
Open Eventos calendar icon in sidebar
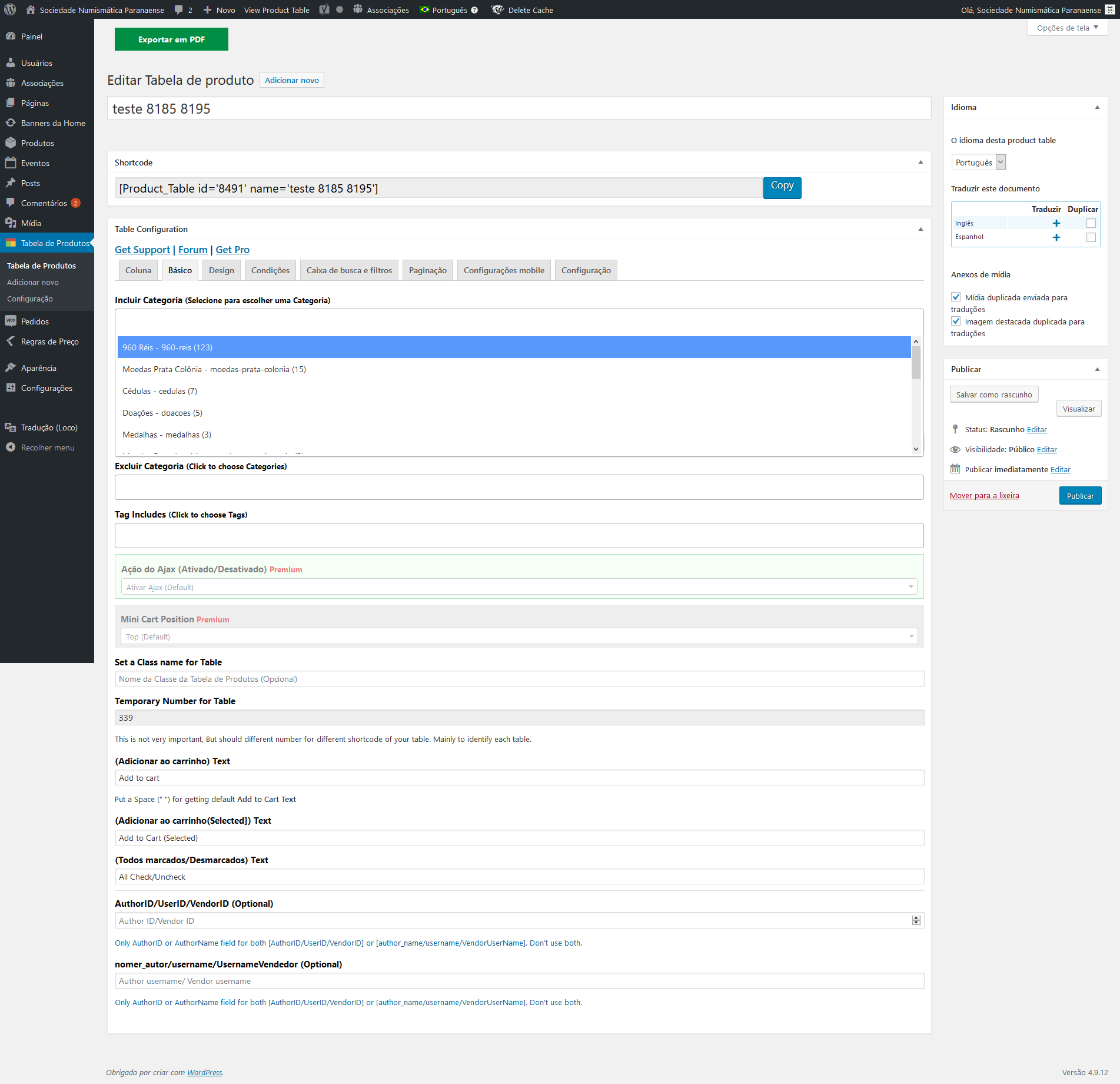[11, 163]
